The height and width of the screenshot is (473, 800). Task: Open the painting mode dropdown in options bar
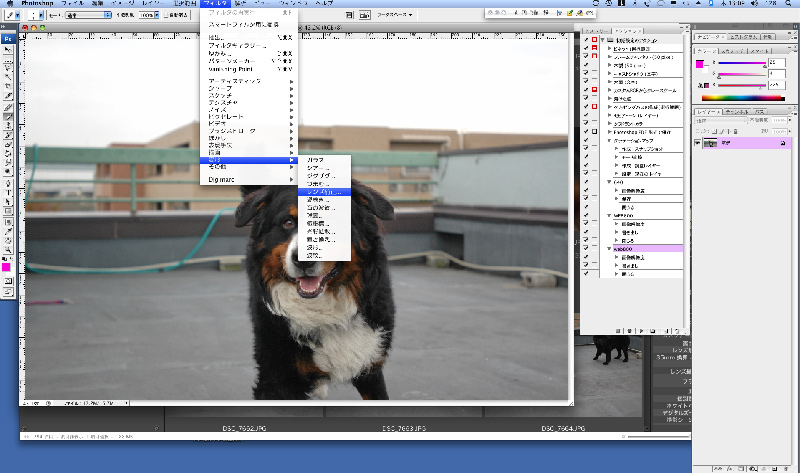[x=88, y=15]
